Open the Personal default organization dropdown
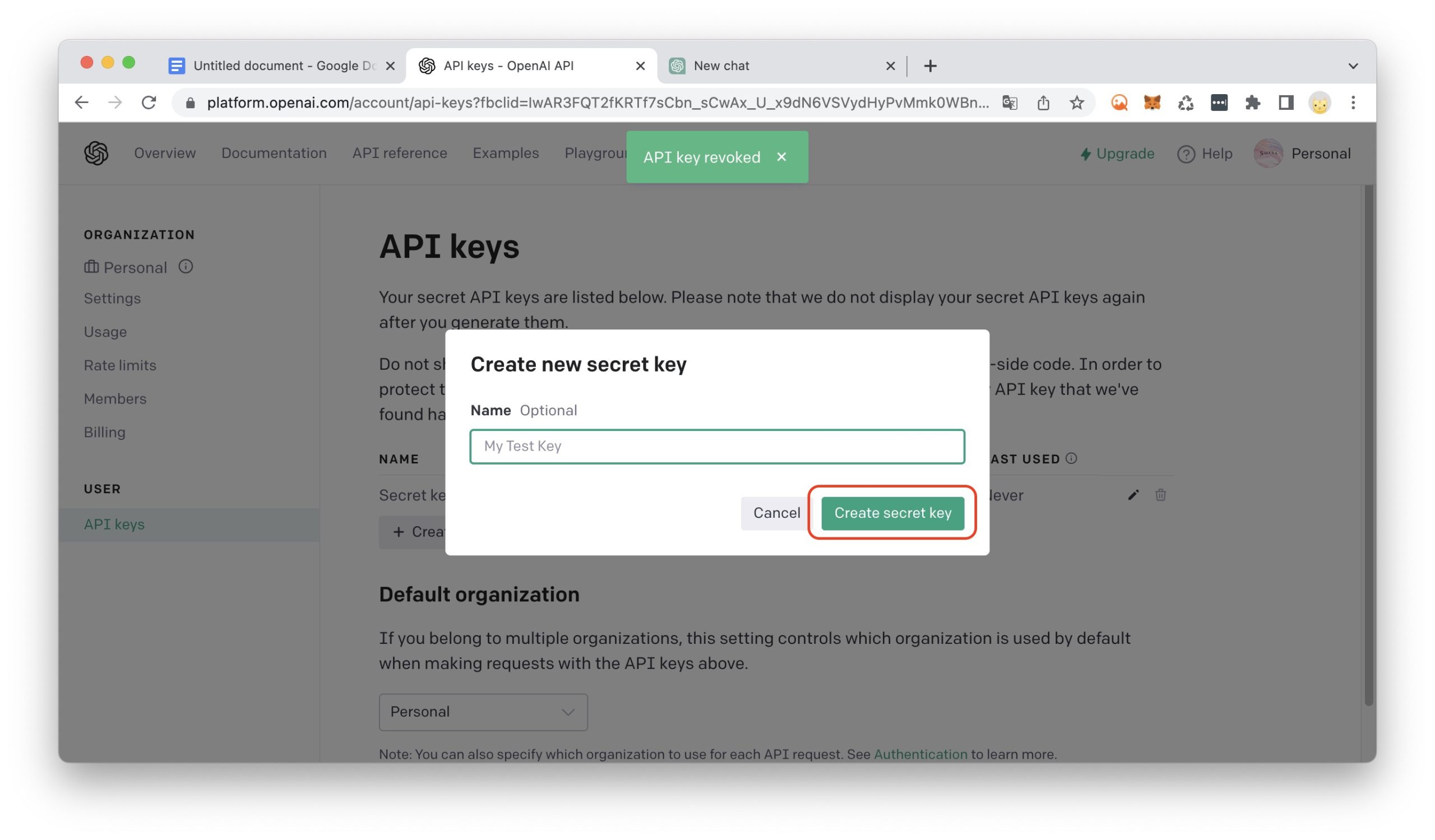The image size is (1435, 840). [x=483, y=712]
